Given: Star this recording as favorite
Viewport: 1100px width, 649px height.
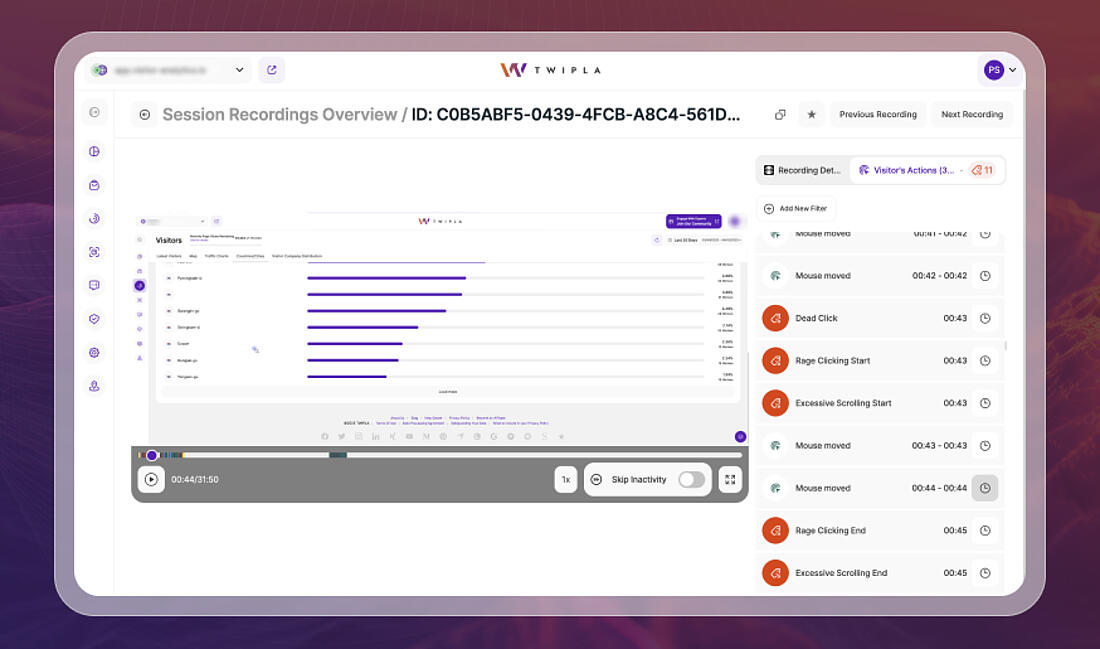Looking at the screenshot, I should coord(812,114).
